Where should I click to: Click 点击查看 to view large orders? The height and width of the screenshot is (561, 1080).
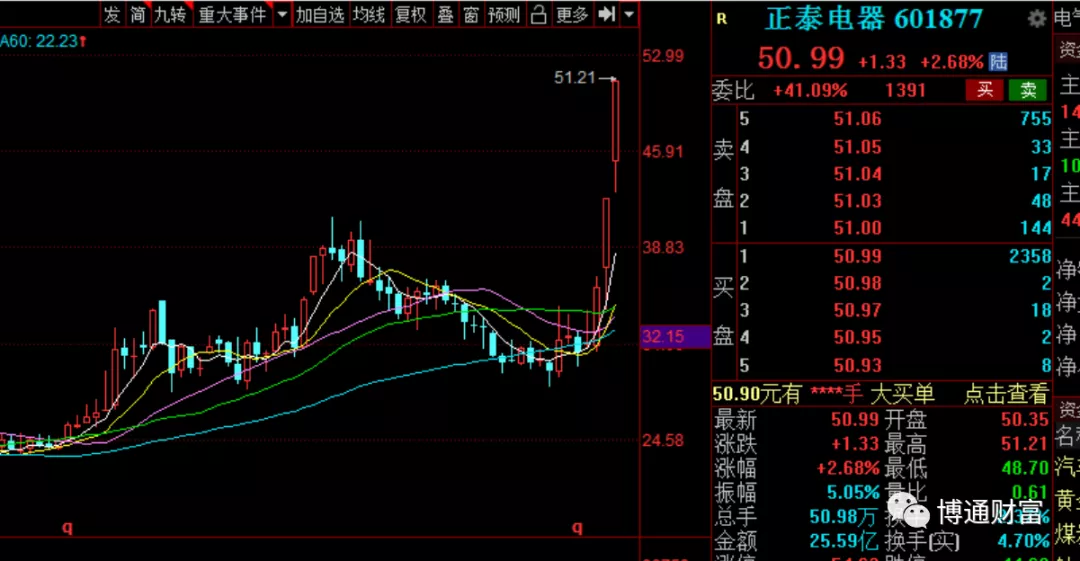[1006, 394]
